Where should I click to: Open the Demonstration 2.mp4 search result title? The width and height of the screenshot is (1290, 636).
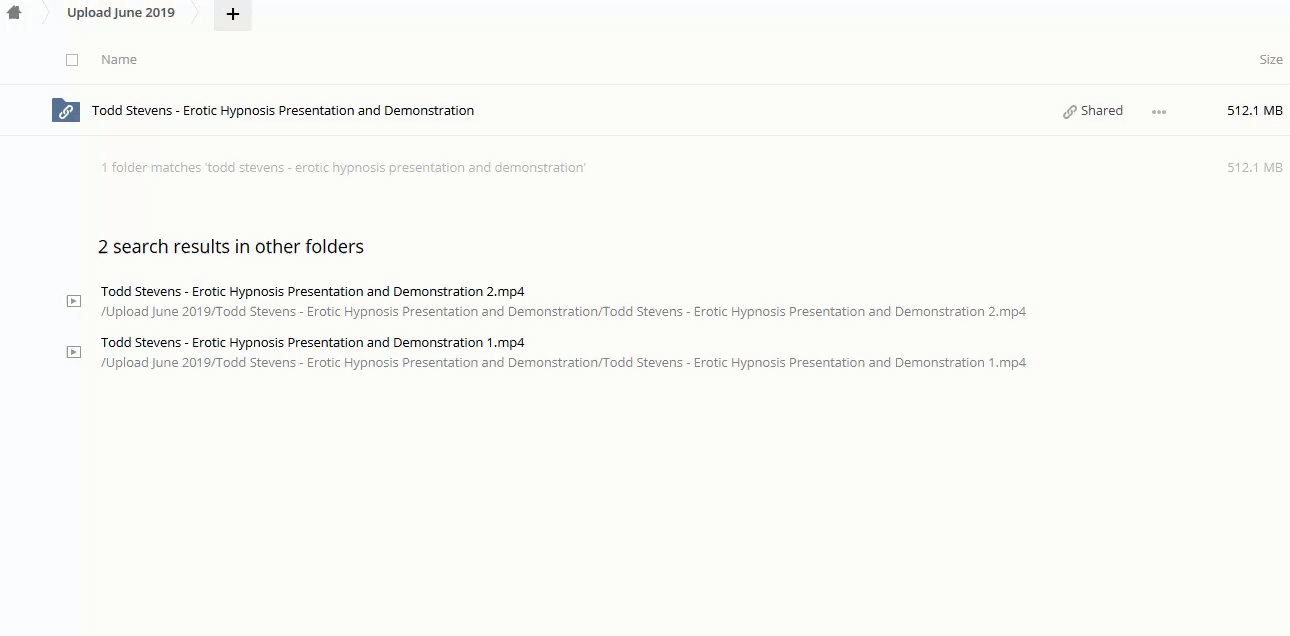tap(312, 292)
